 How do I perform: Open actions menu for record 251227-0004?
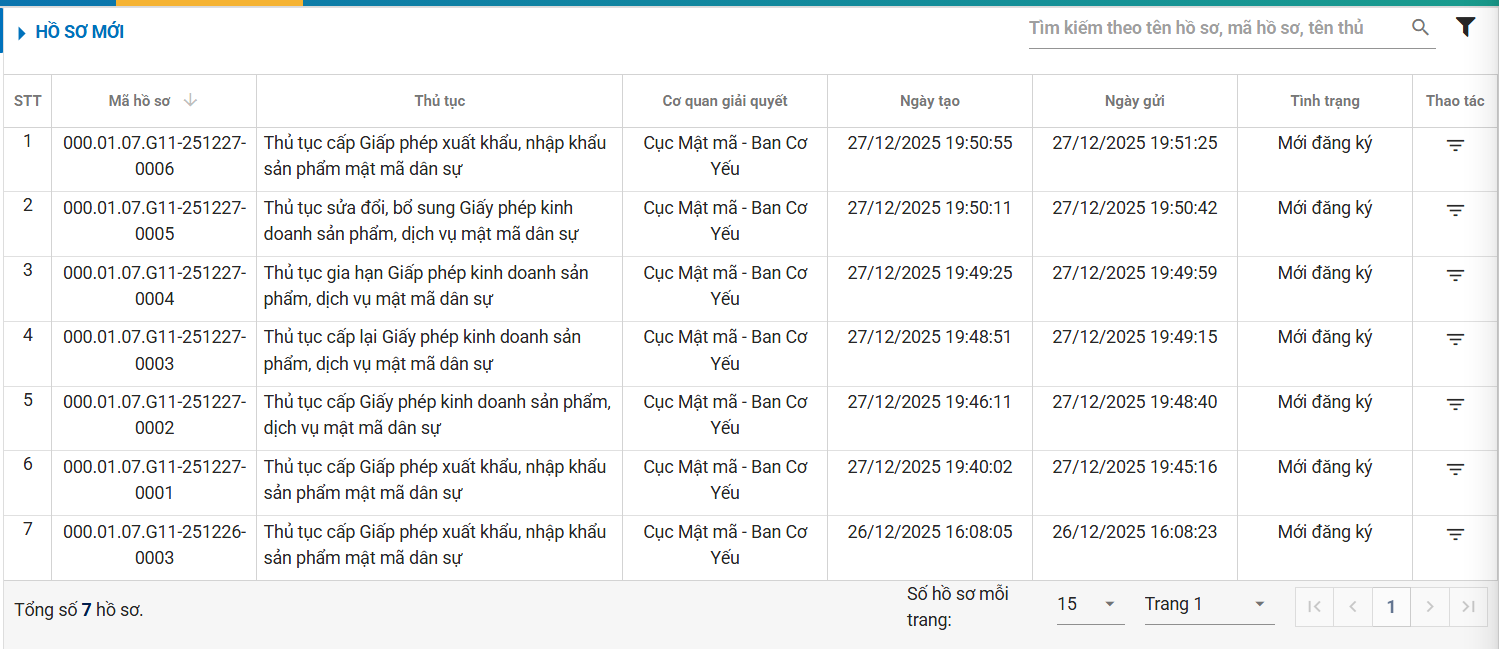pyautogui.click(x=1455, y=275)
